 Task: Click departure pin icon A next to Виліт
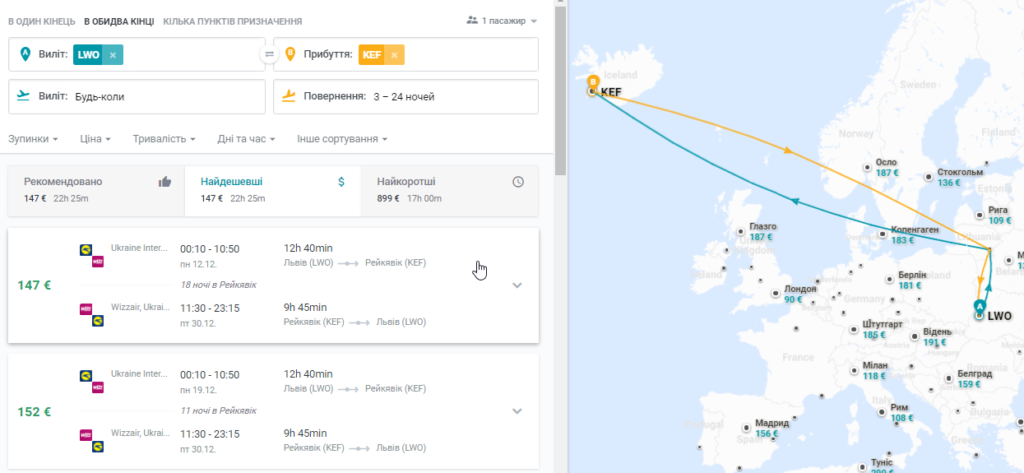[x=25, y=54]
